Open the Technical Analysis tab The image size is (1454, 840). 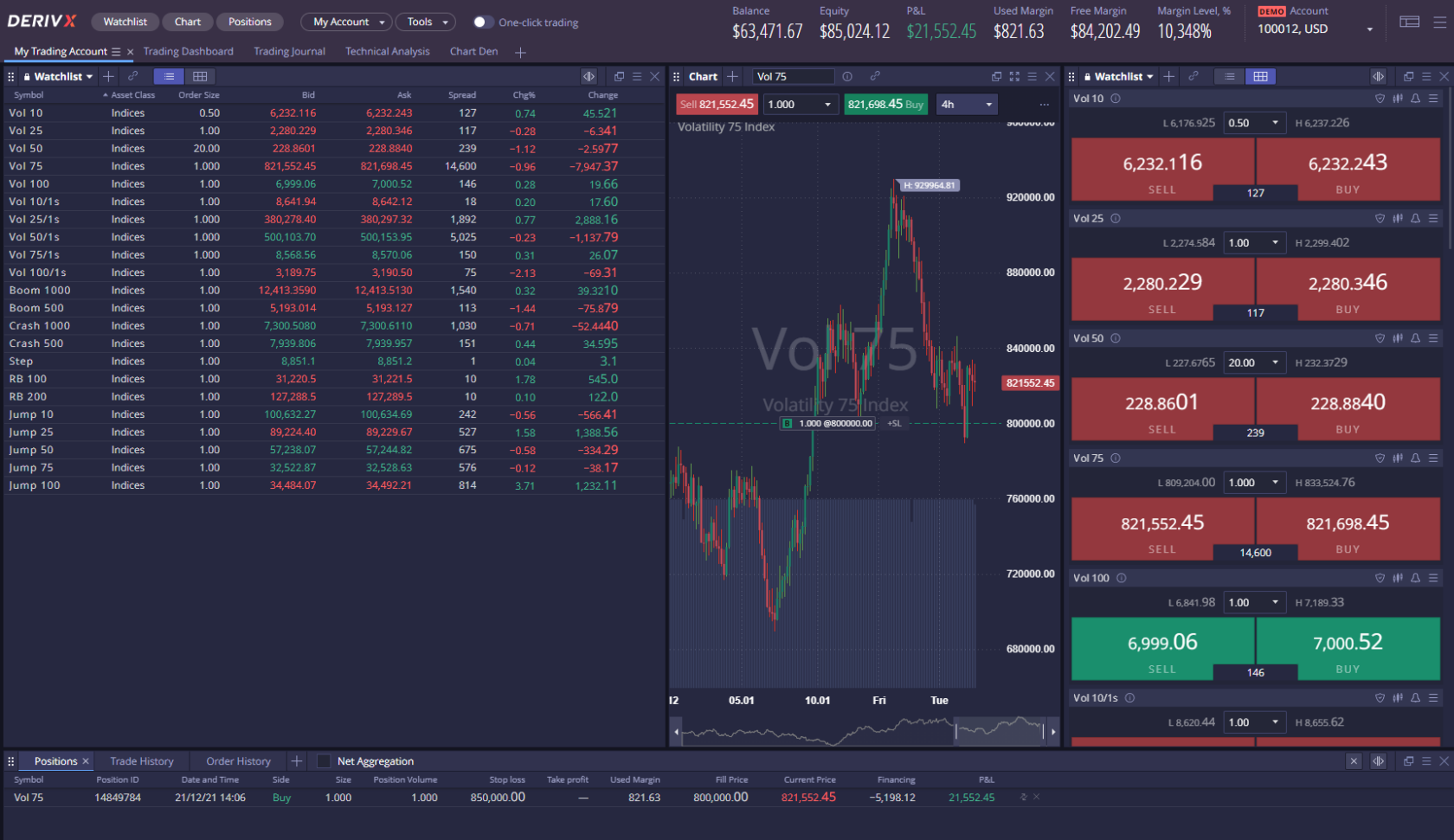[387, 51]
